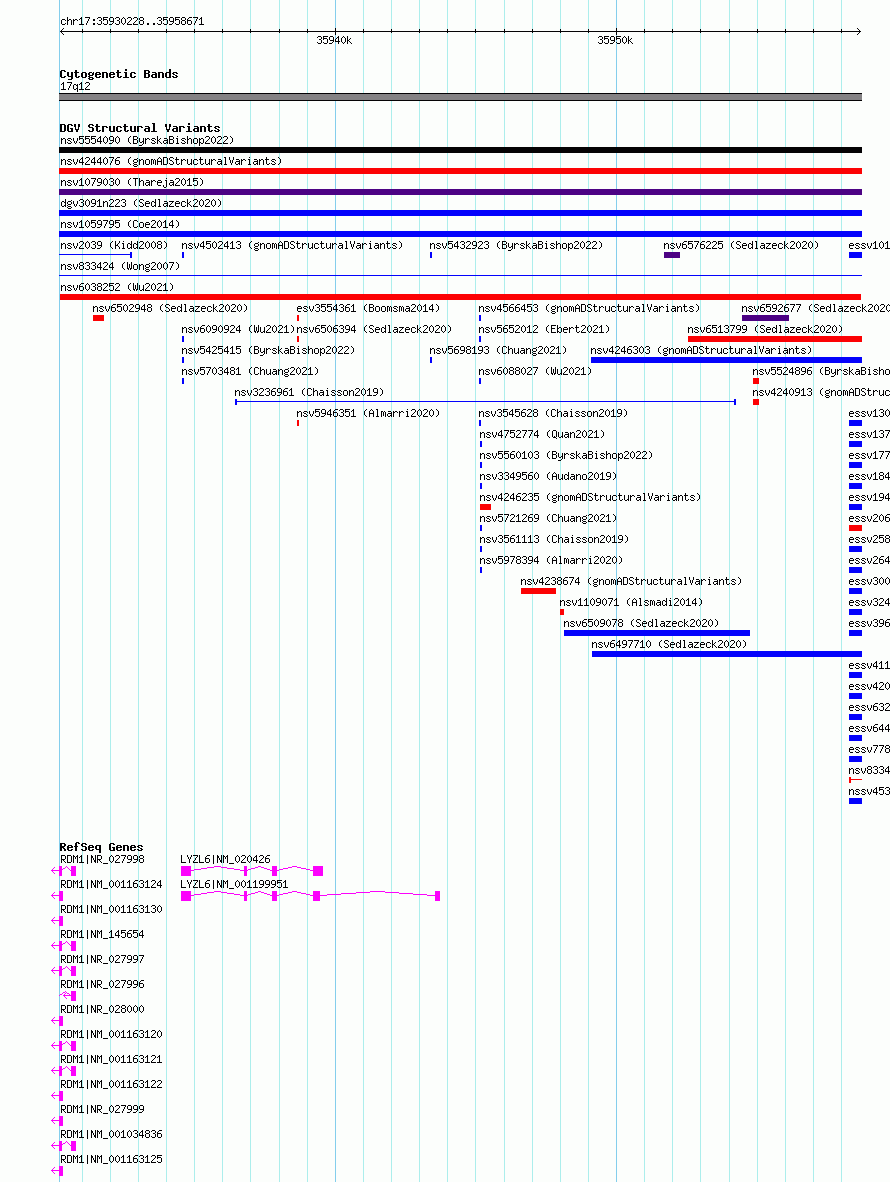The width and height of the screenshot is (890, 1182).
Task: Click the nsv5703481 (Chuang2021) label
Action: 250,372
